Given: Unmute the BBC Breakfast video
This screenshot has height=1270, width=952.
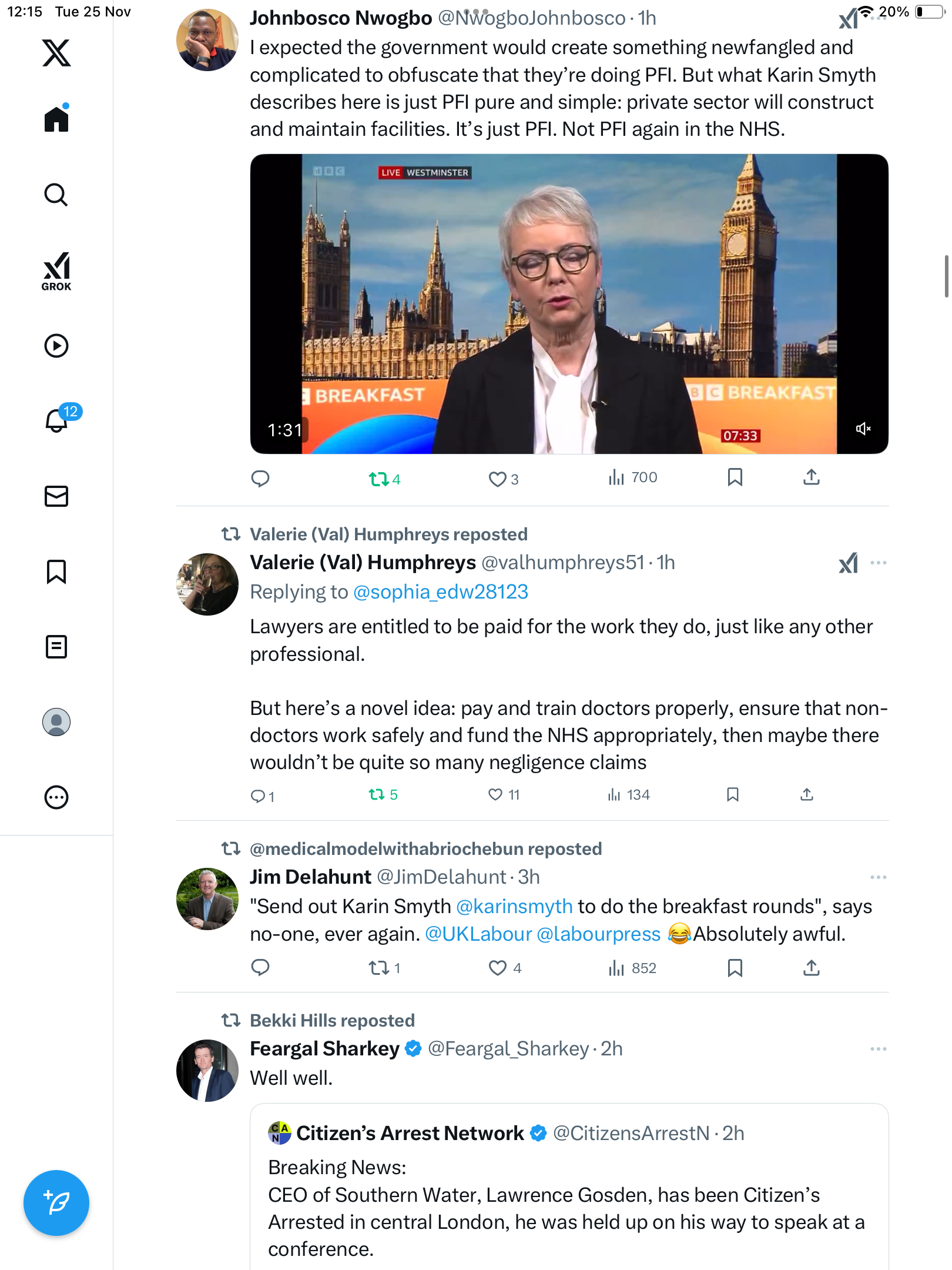Looking at the screenshot, I should click(863, 429).
